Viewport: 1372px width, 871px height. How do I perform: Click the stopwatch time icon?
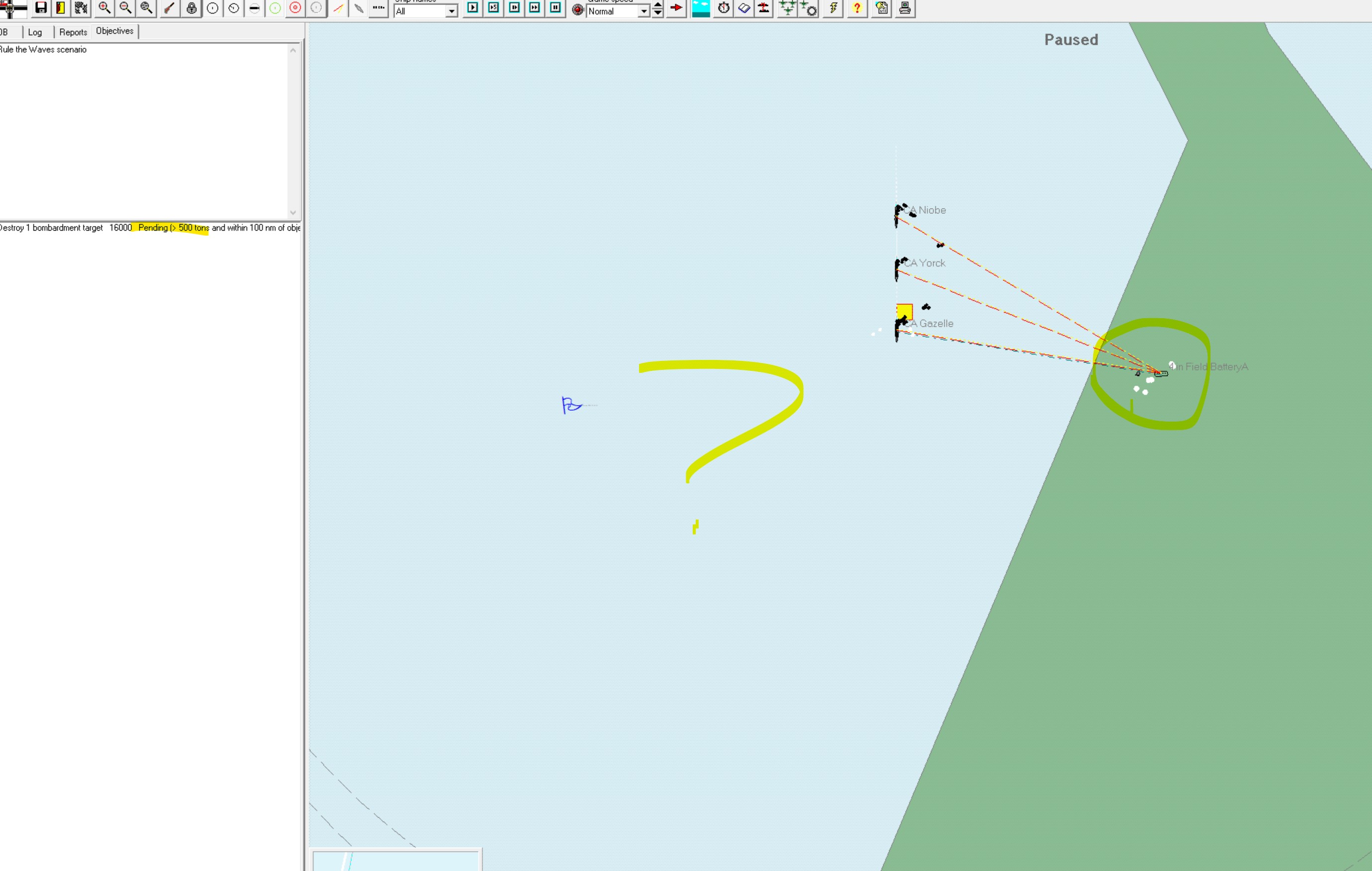[x=724, y=8]
